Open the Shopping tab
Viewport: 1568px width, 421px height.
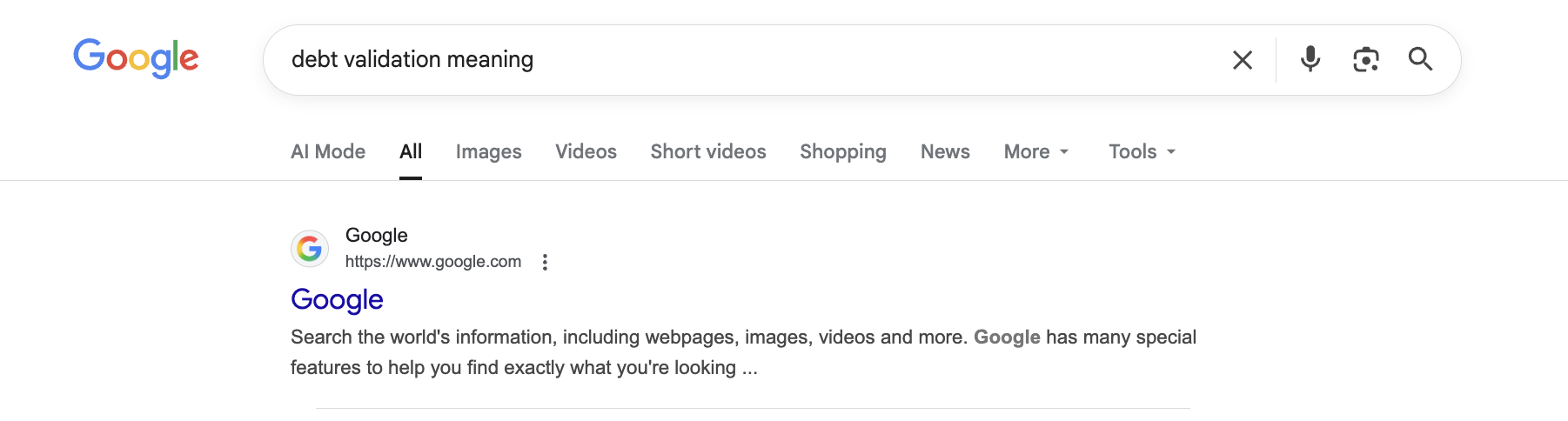843,151
